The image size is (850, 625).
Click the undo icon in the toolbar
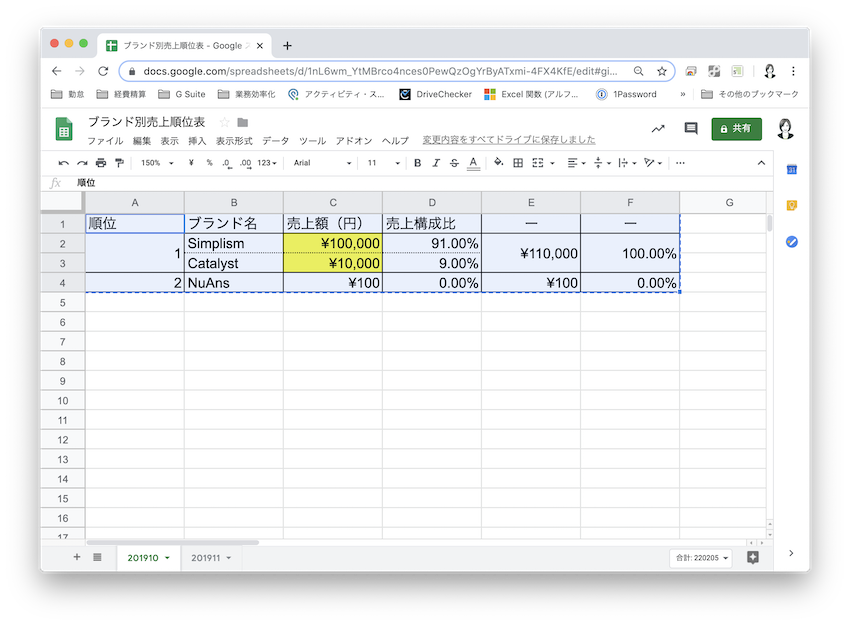point(64,163)
